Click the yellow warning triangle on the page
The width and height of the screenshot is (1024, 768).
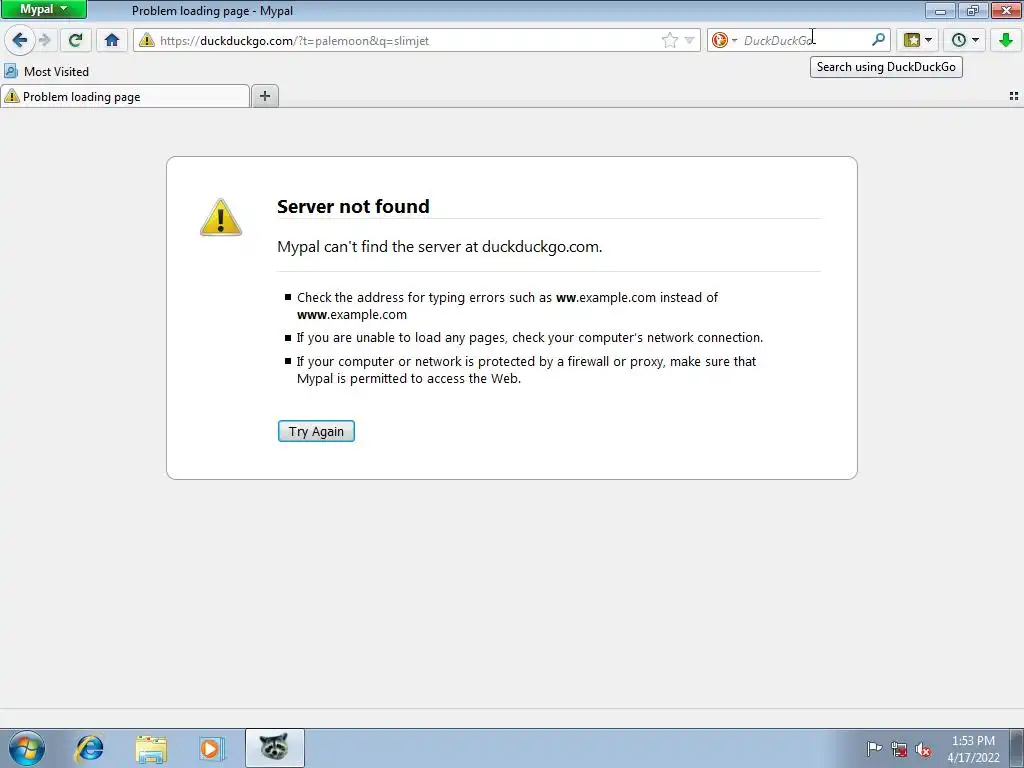[x=221, y=217]
